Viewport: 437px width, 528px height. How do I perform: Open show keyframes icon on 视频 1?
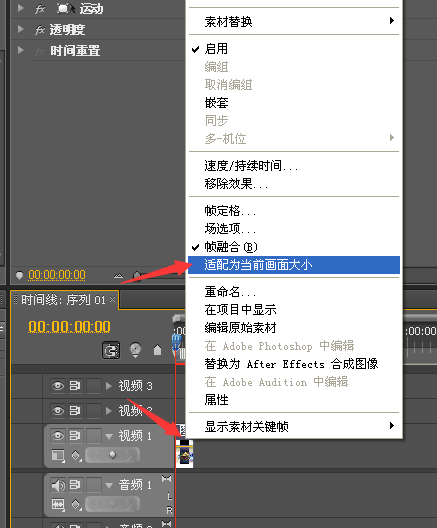click(76, 456)
